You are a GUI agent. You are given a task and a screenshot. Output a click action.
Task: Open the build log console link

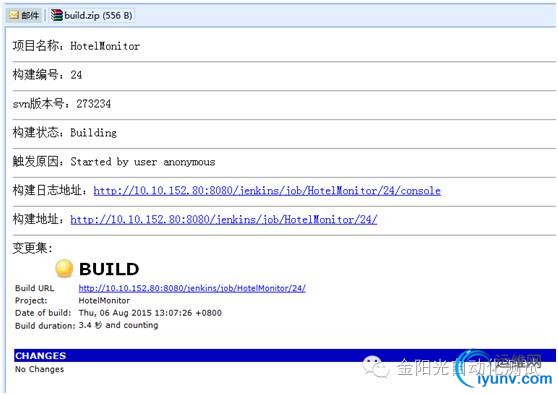click(x=267, y=191)
